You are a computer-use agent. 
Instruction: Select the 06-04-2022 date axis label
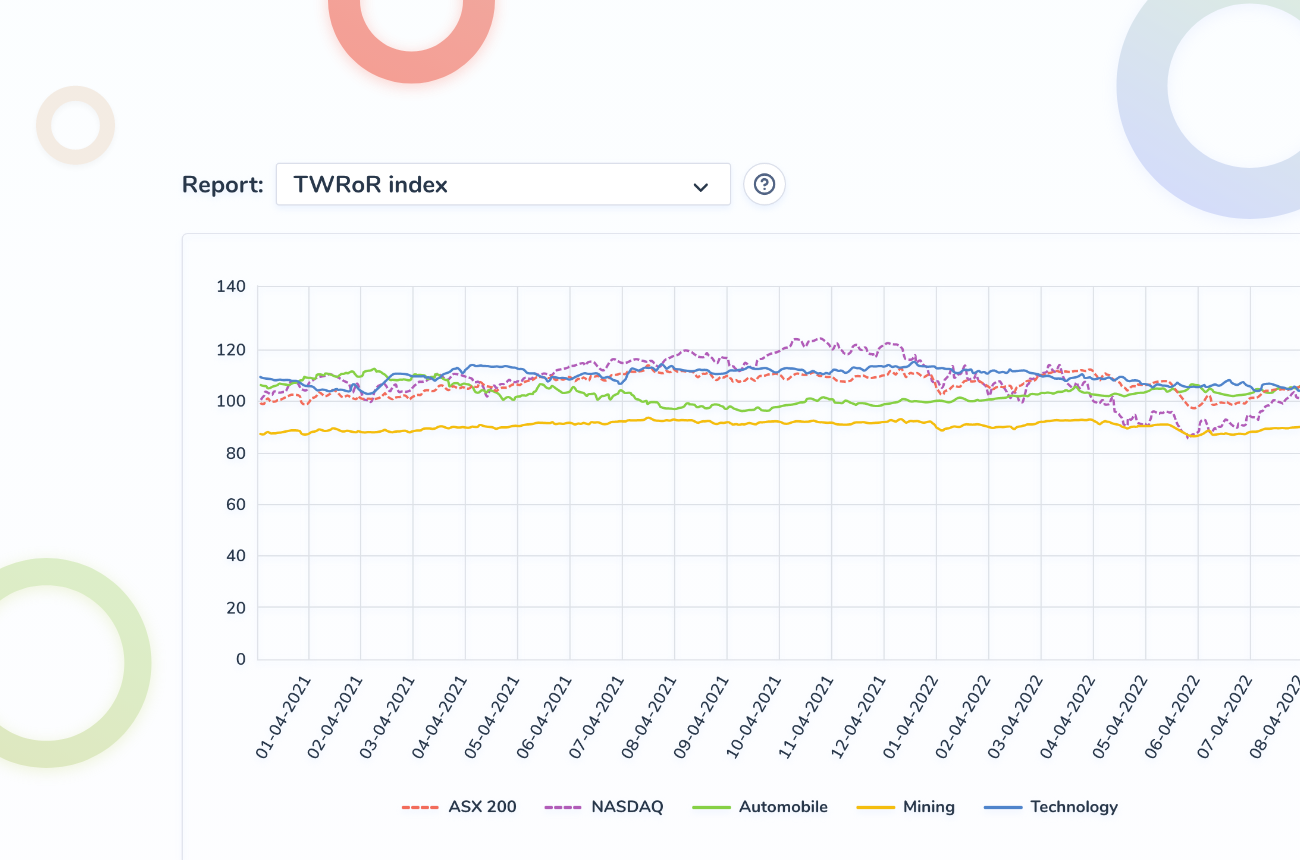point(1172,718)
